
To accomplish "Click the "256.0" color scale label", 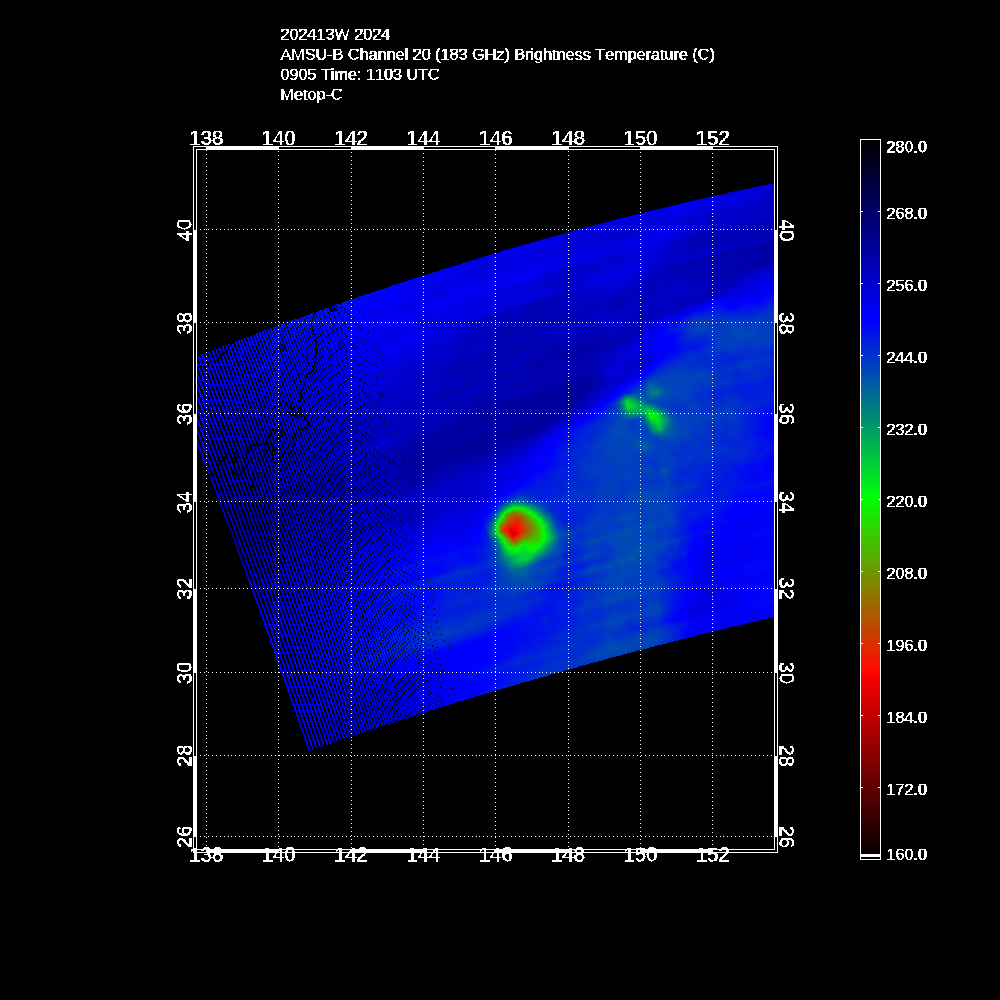I will [x=906, y=286].
